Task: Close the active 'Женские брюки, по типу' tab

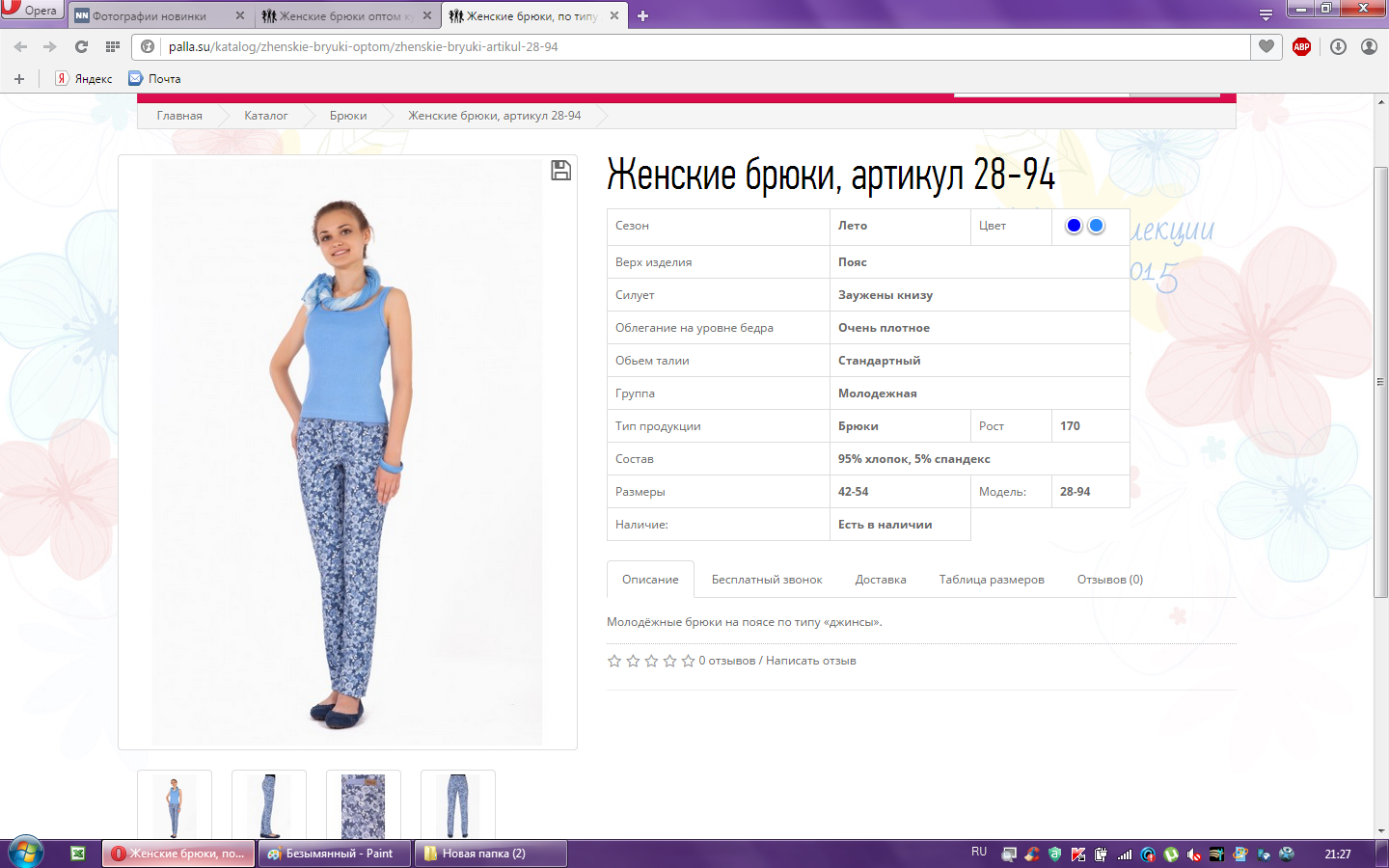Action: (x=614, y=15)
